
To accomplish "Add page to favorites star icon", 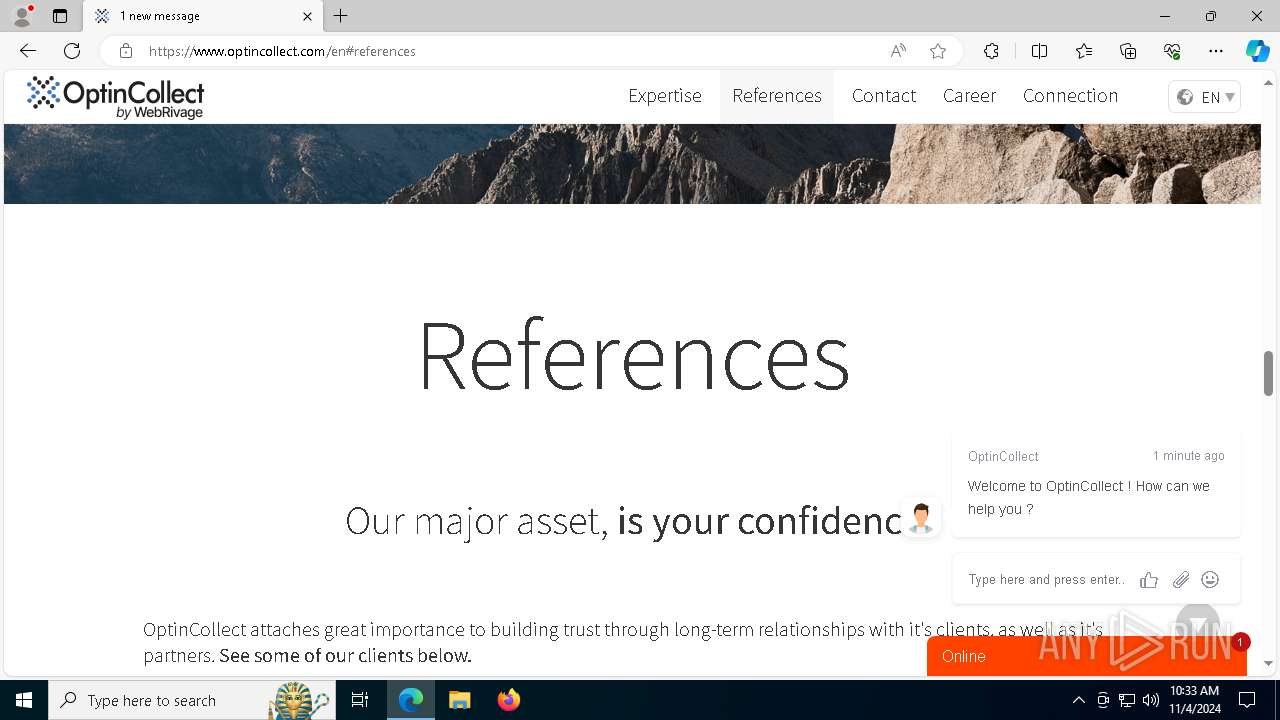I will (x=938, y=51).
